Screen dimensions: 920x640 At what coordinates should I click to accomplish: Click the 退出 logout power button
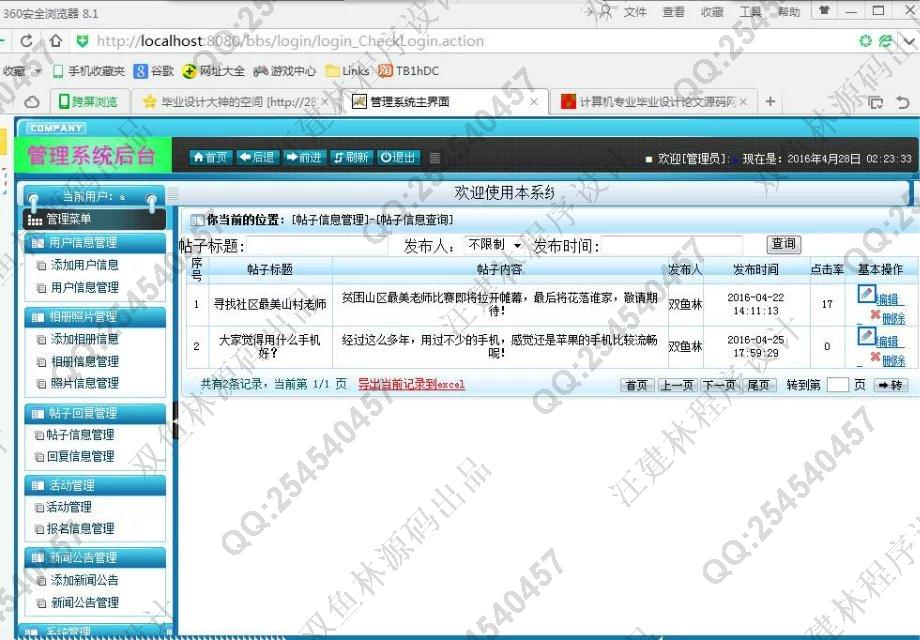click(x=398, y=157)
